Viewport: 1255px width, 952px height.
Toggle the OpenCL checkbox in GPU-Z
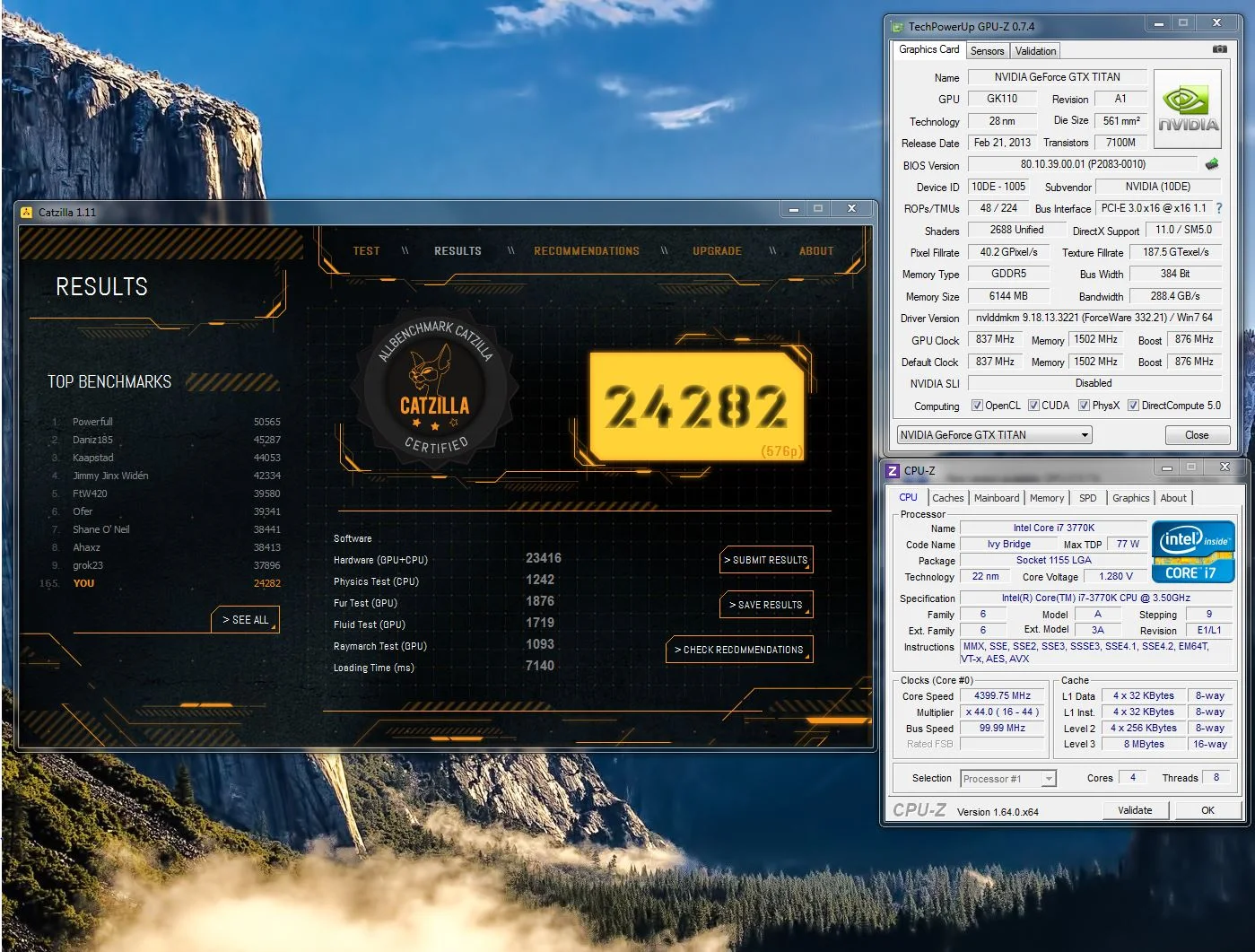(977, 406)
